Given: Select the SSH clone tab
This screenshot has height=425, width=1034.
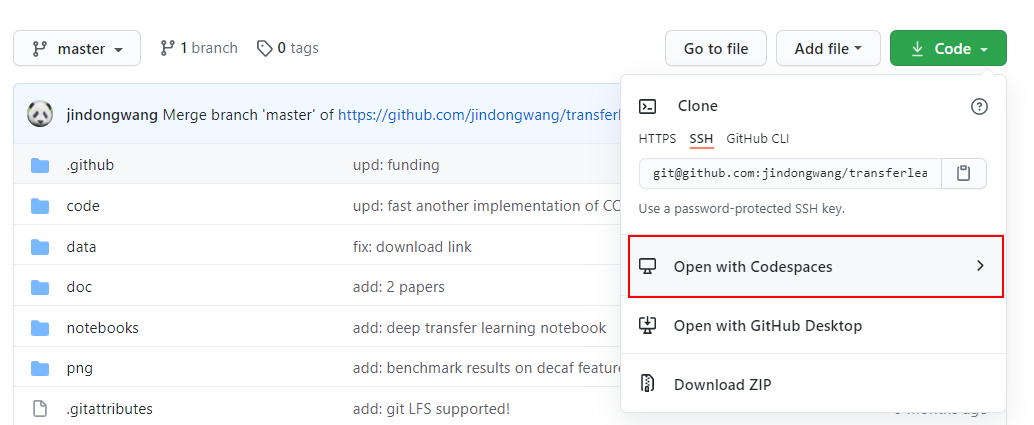Looking at the screenshot, I should point(701,139).
